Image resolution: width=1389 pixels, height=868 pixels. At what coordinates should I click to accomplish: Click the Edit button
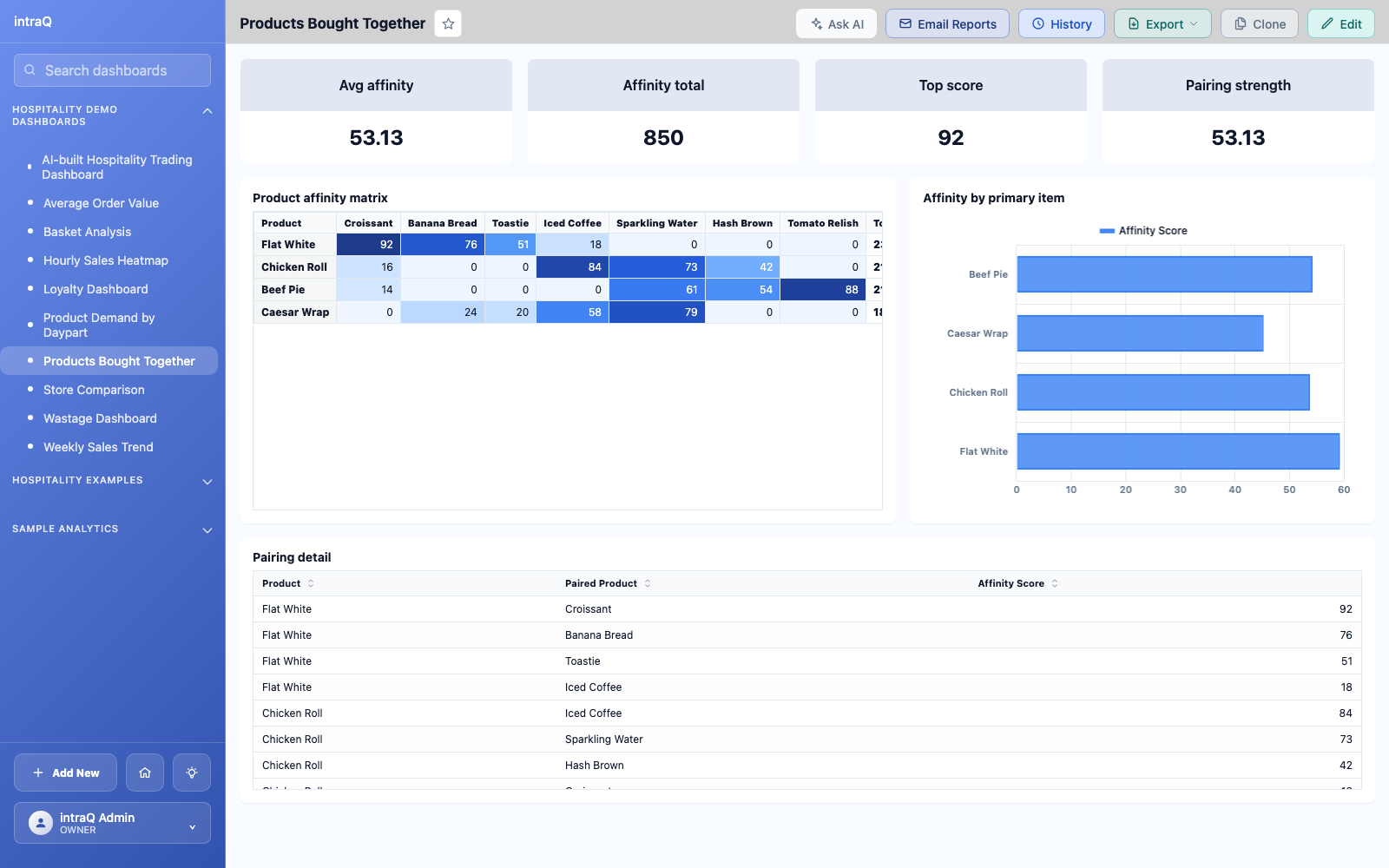click(x=1341, y=23)
